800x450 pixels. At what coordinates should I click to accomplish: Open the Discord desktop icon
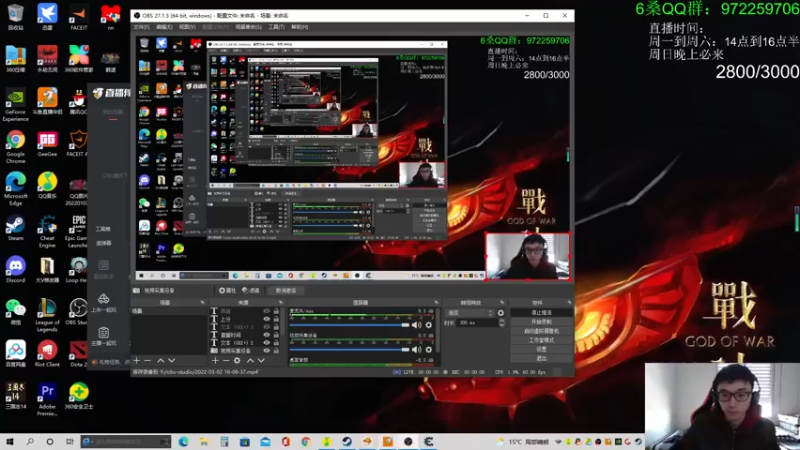pyautogui.click(x=15, y=269)
